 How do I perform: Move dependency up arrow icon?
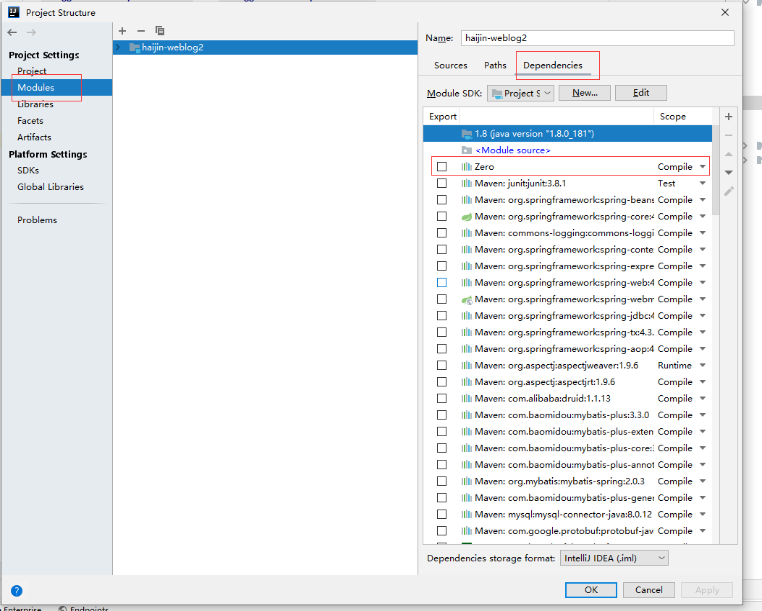[x=728, y=154]
